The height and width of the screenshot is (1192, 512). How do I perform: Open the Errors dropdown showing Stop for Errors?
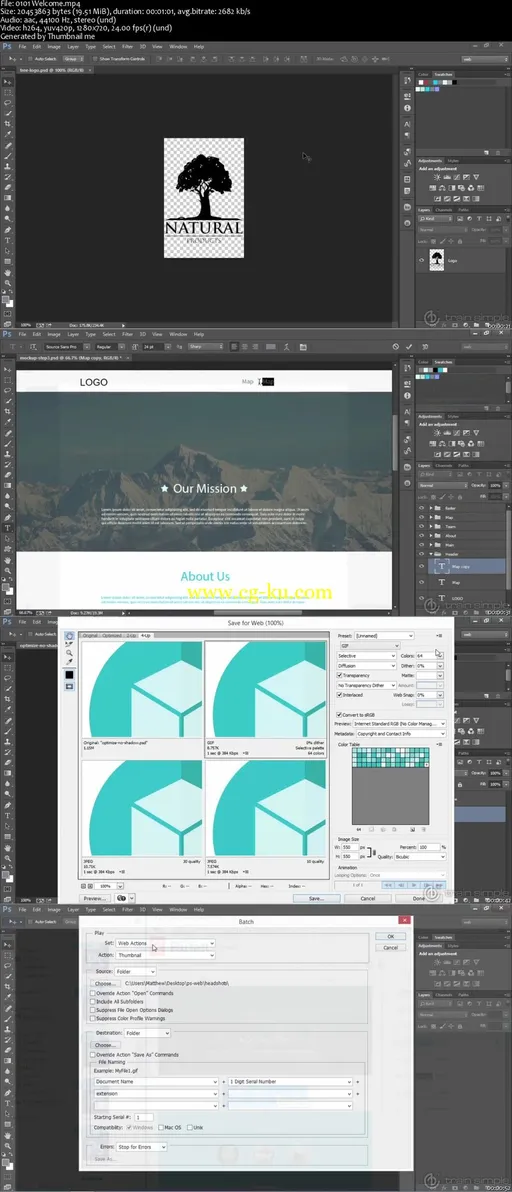tap(142, 1146)
